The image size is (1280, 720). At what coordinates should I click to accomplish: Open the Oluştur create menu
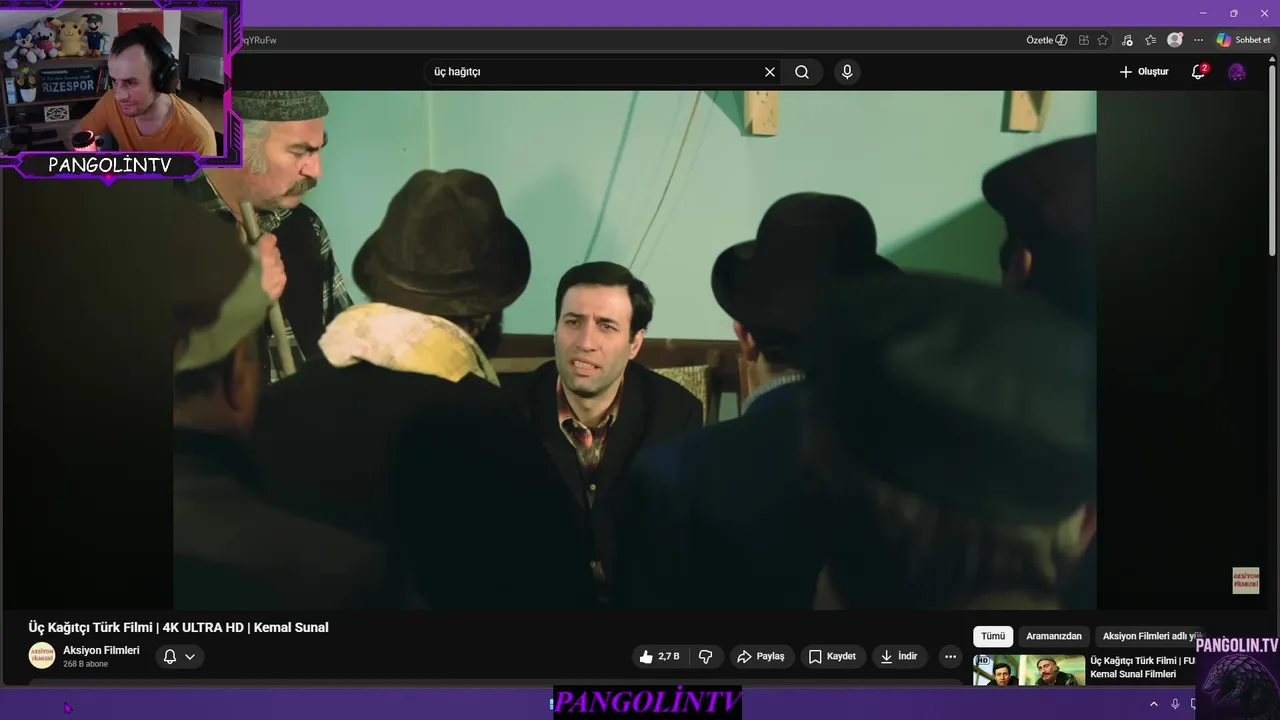(x=1144, y=72)
